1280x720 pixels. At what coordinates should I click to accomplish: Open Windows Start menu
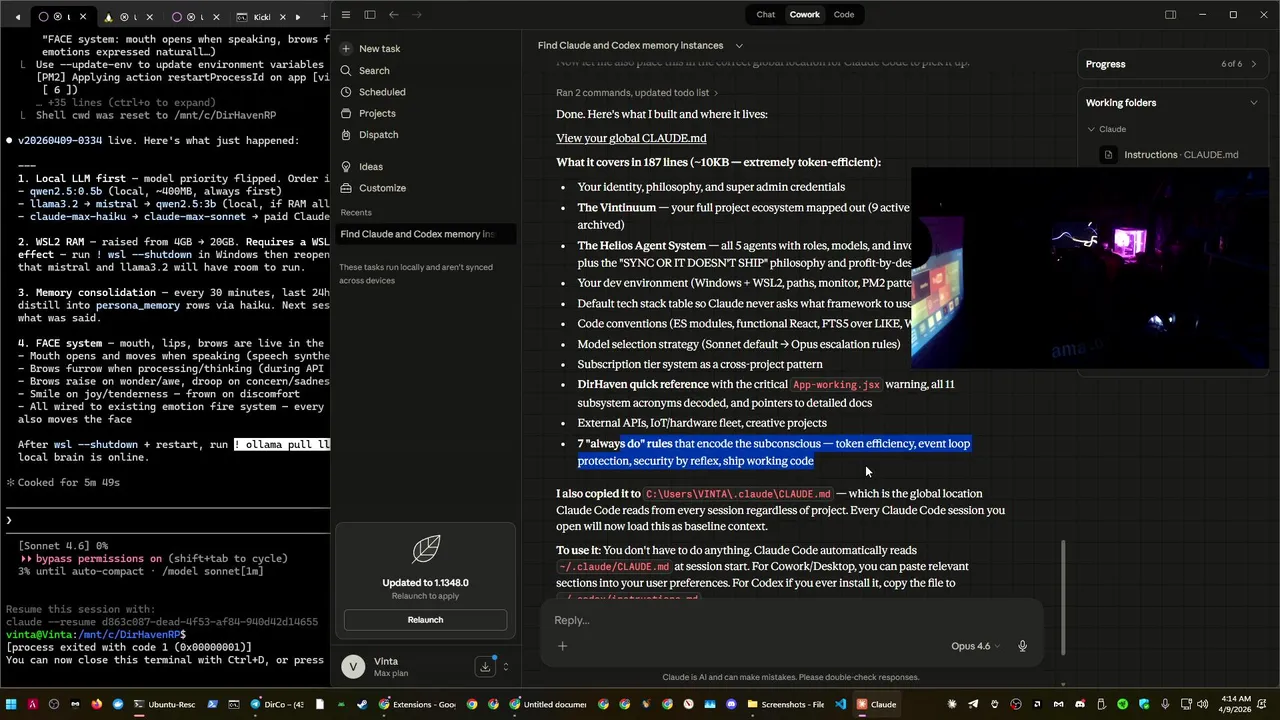[x=11, y=704]
